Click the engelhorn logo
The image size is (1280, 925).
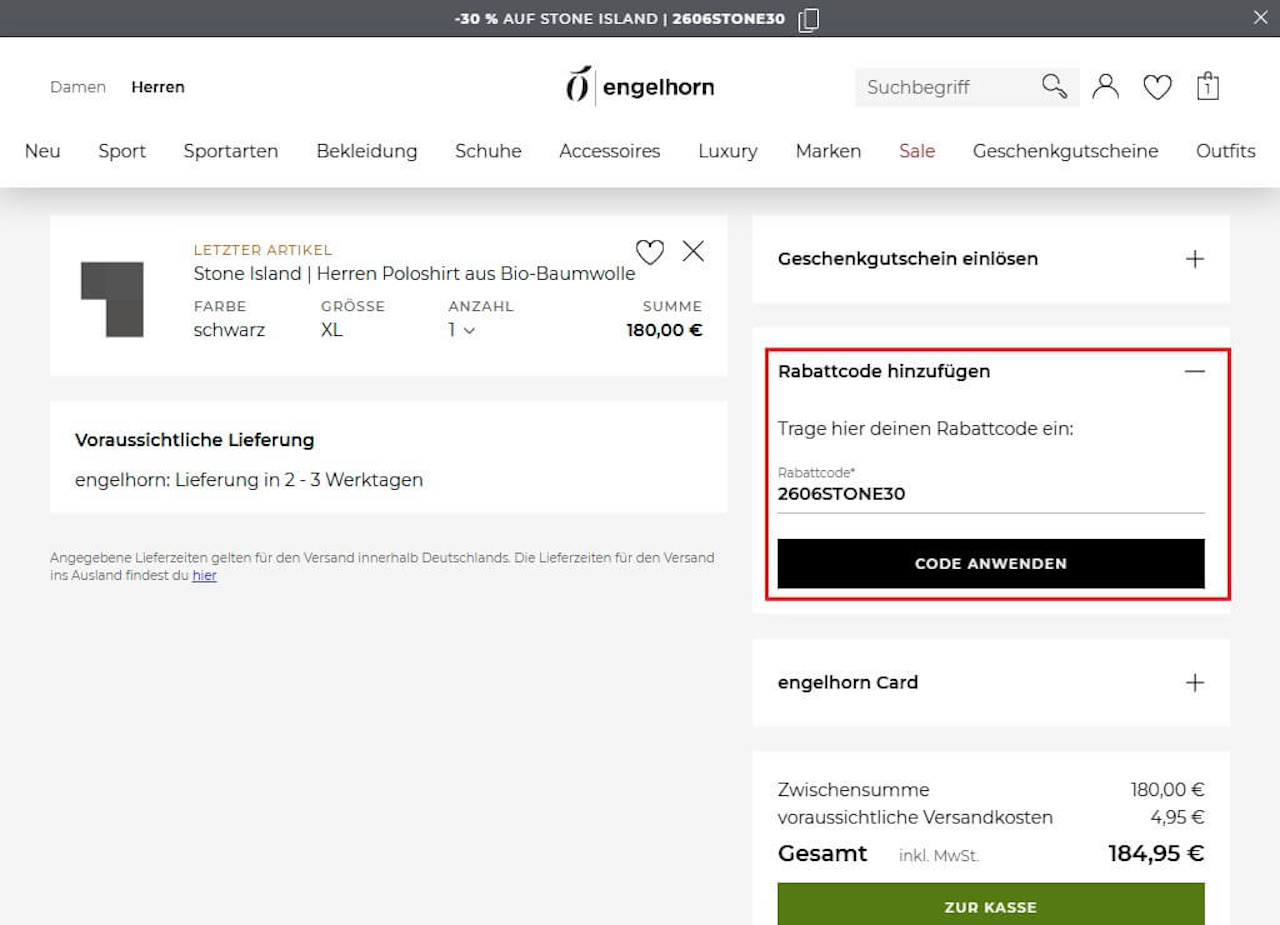click(x=640, y=86)
